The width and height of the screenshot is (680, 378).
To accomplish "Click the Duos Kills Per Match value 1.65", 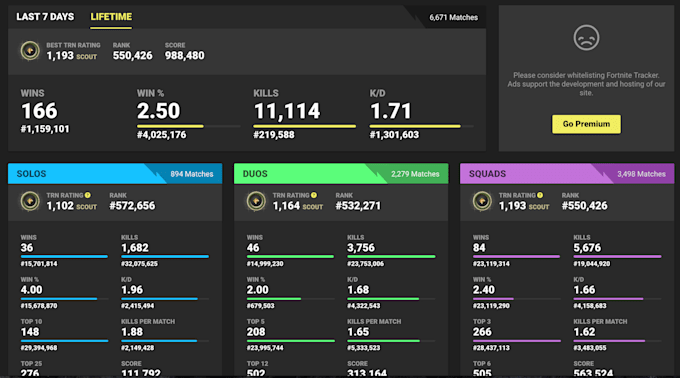I will pyautogui.click(x=358, y=332).
